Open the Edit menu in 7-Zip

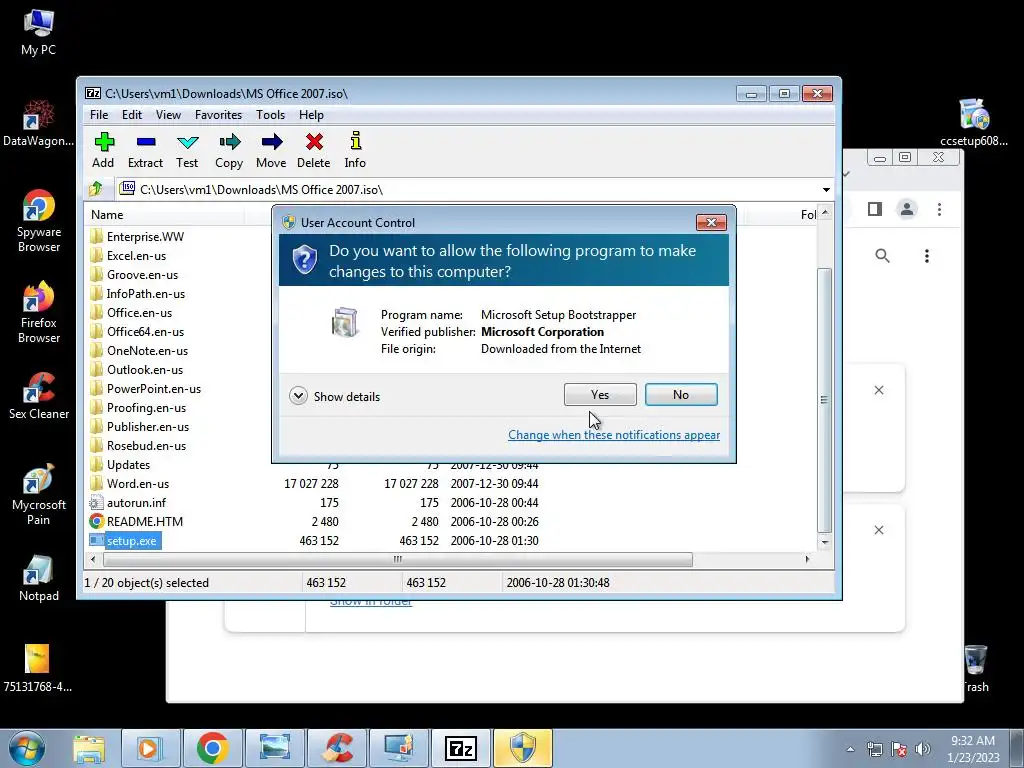(132, 115)
